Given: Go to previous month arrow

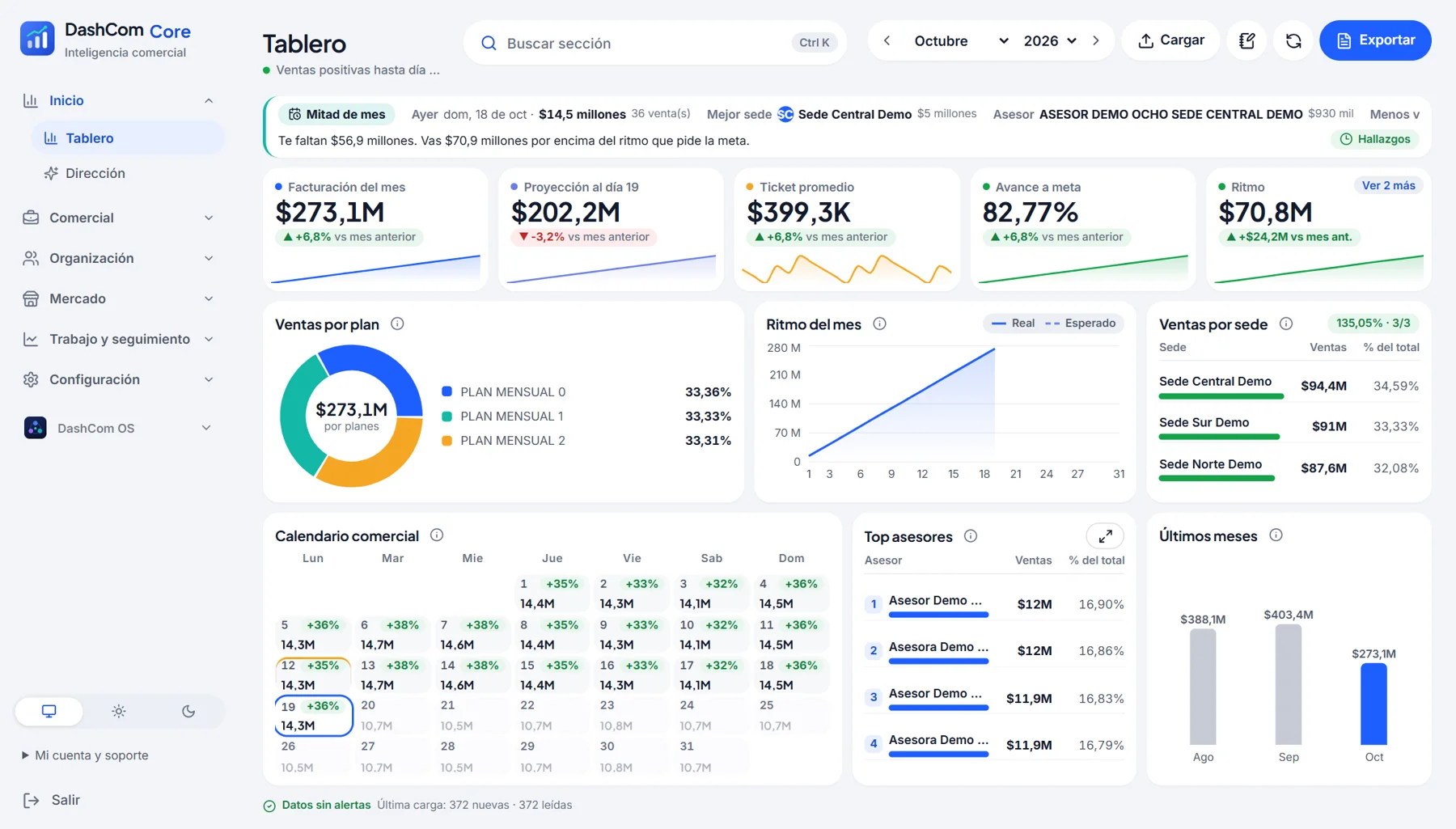Looking at the screenshot, I should (x=887, y=40).
